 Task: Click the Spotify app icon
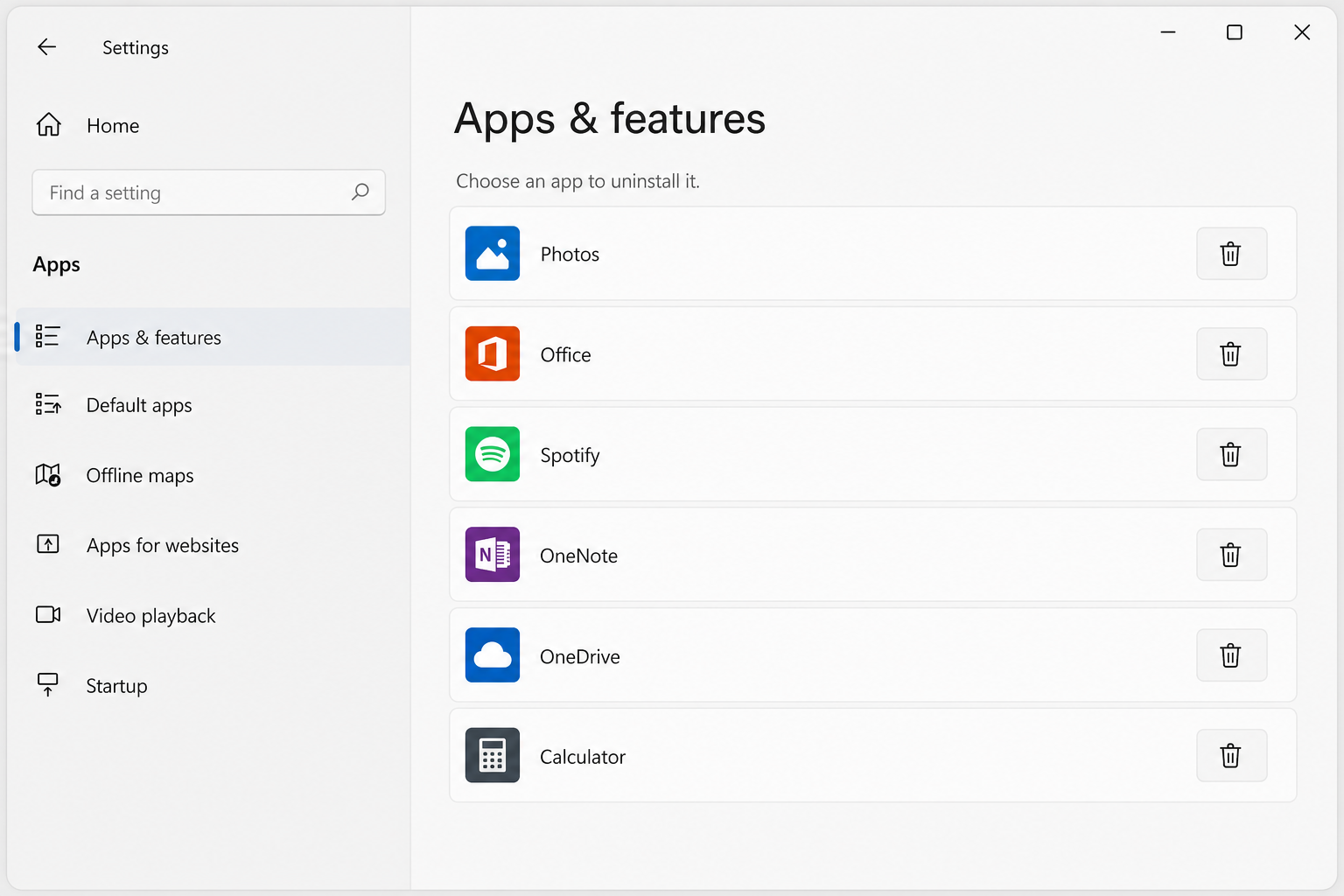point(493,454)
